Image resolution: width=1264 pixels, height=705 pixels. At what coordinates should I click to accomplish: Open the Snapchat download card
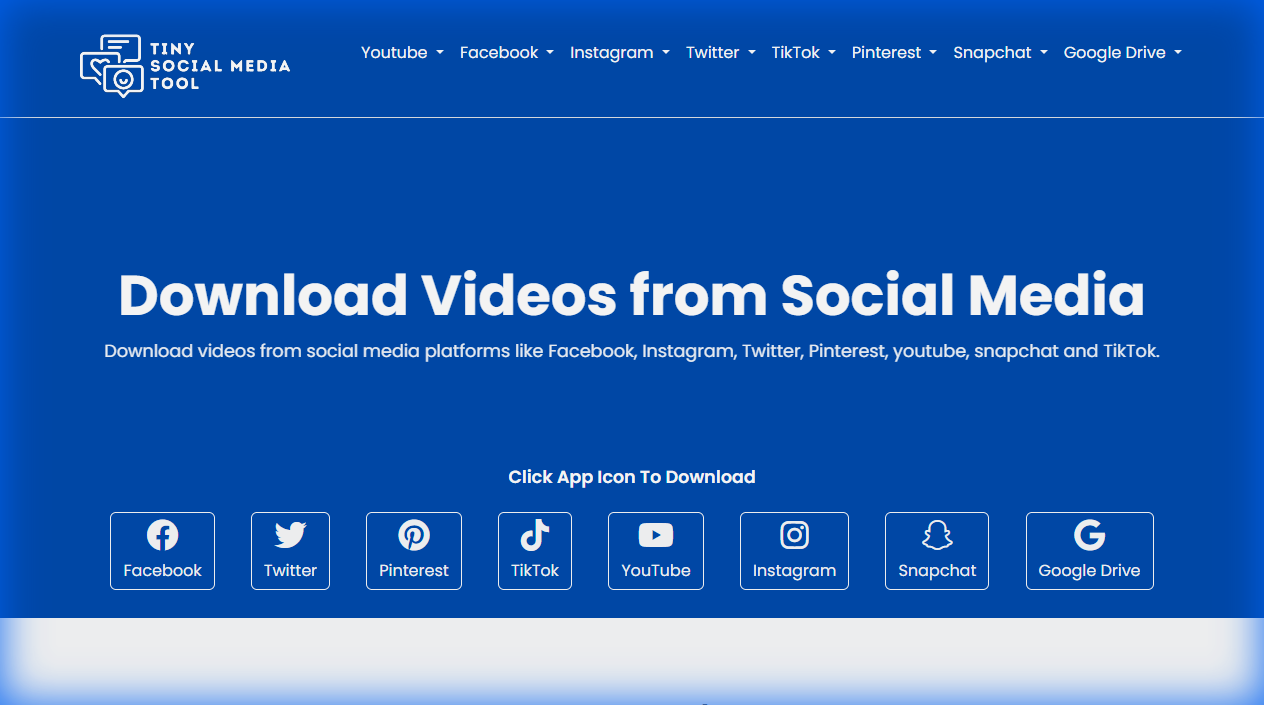936,551
